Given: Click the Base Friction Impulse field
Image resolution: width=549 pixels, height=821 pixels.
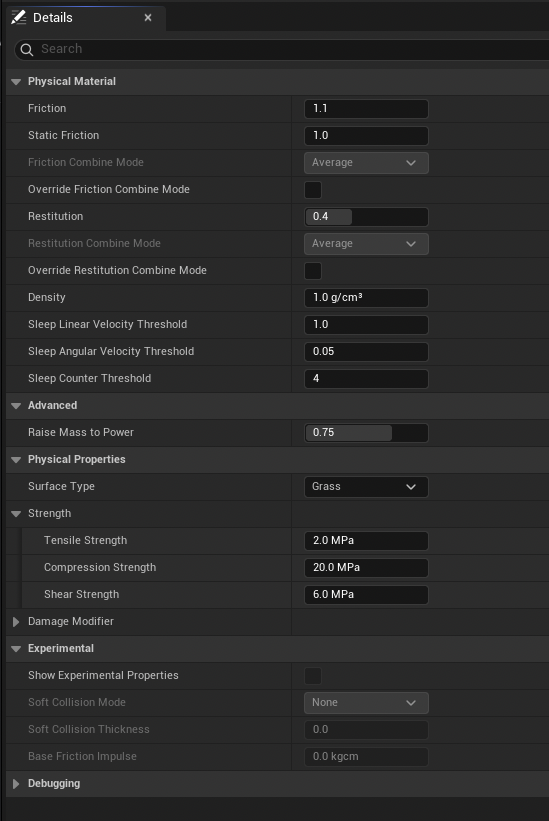Looking at the screenshot, I should pos(366,757).
